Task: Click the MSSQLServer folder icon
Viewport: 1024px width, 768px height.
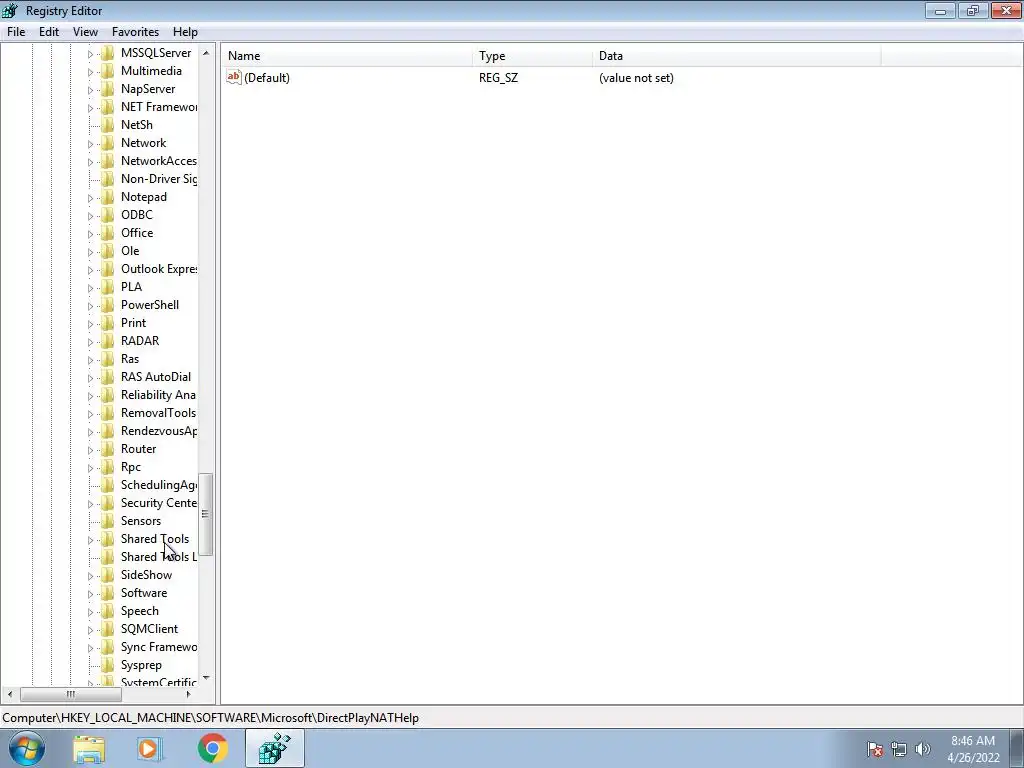Action: coord(108,53)
